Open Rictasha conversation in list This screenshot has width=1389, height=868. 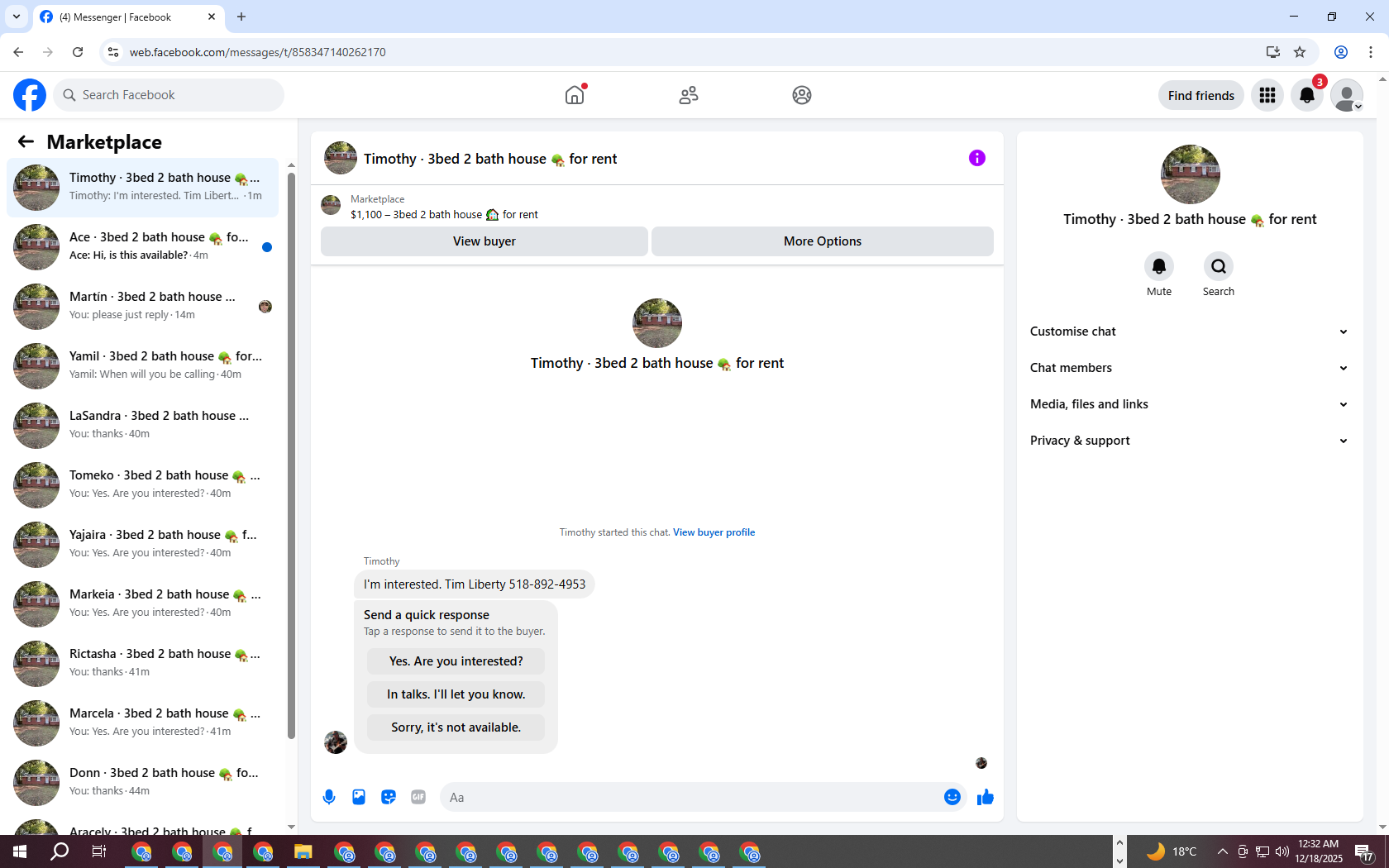pos(142,663)
